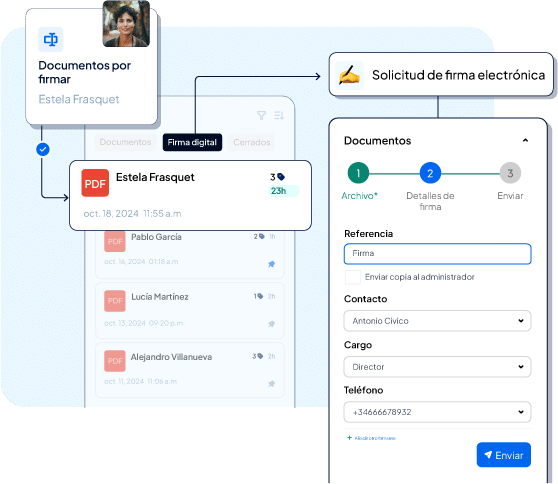Click the pin icon on Pablo García card
This screenshot has width=558, height=484.
tap(272, 264)
